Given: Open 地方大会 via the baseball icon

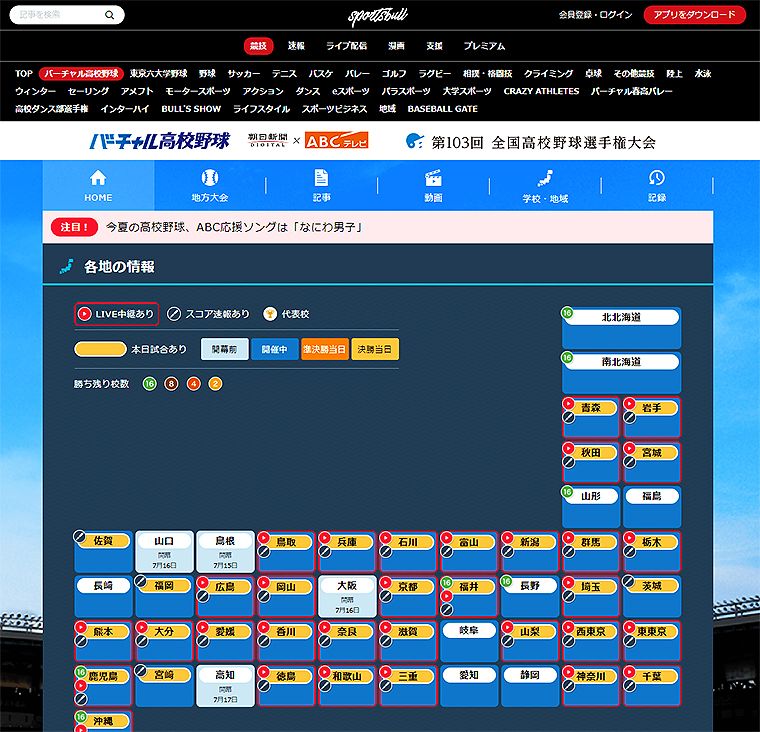Looking at the screenshot, I should 210,178.
